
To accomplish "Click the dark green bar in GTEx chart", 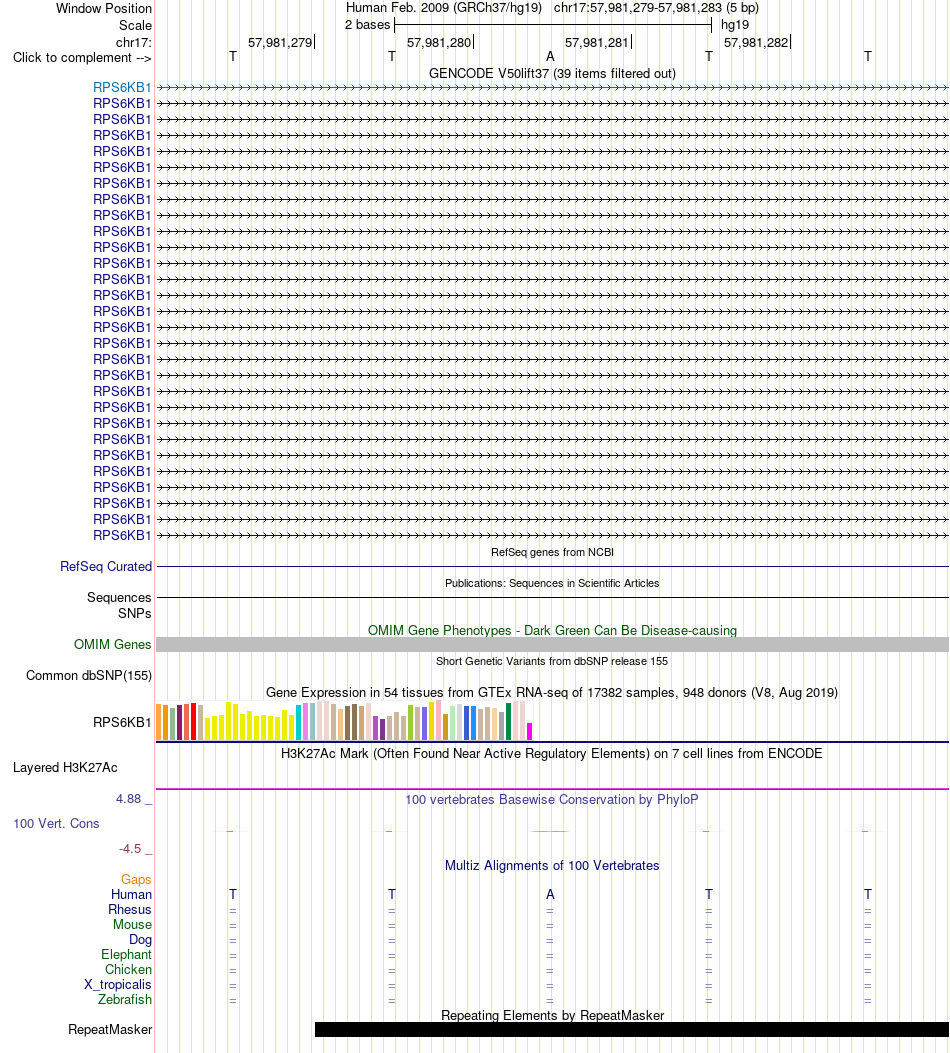I will point(508,721).
